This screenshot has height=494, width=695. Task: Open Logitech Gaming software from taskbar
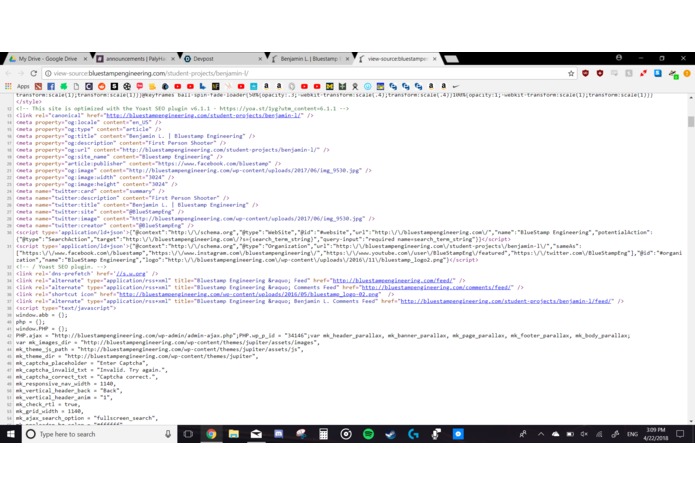413,434
